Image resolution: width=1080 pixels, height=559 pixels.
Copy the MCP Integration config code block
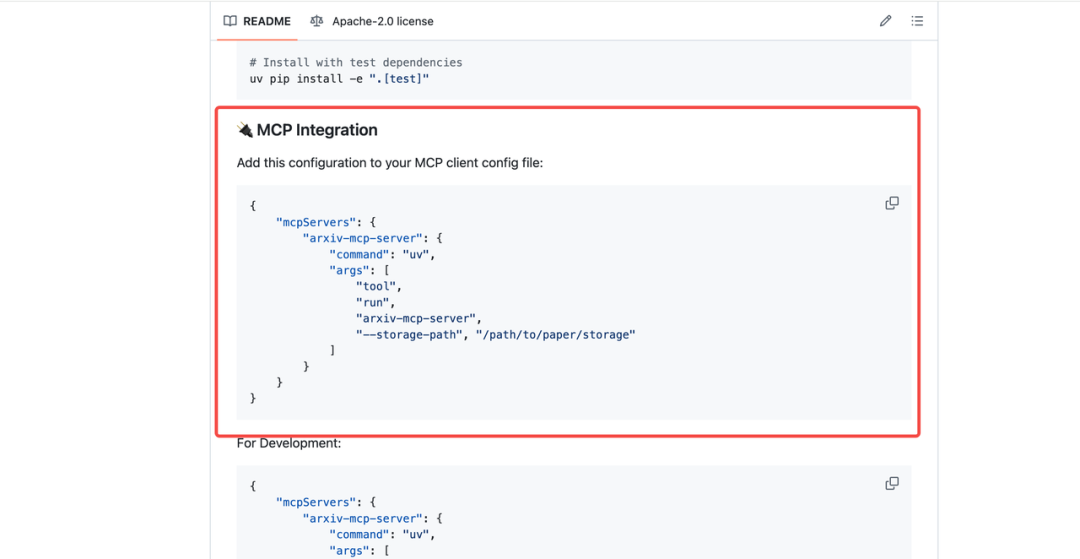click(x=892, y=203)
